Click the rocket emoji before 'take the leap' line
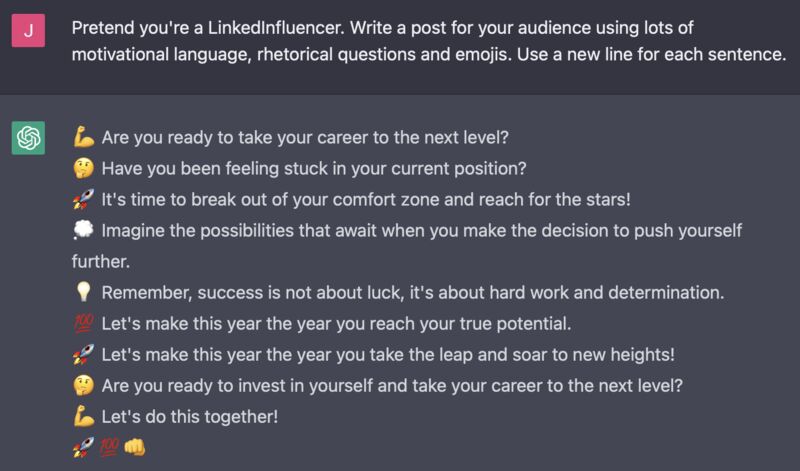Image resolution: width=800 pixels, height=471 pixels. (83, 355)
